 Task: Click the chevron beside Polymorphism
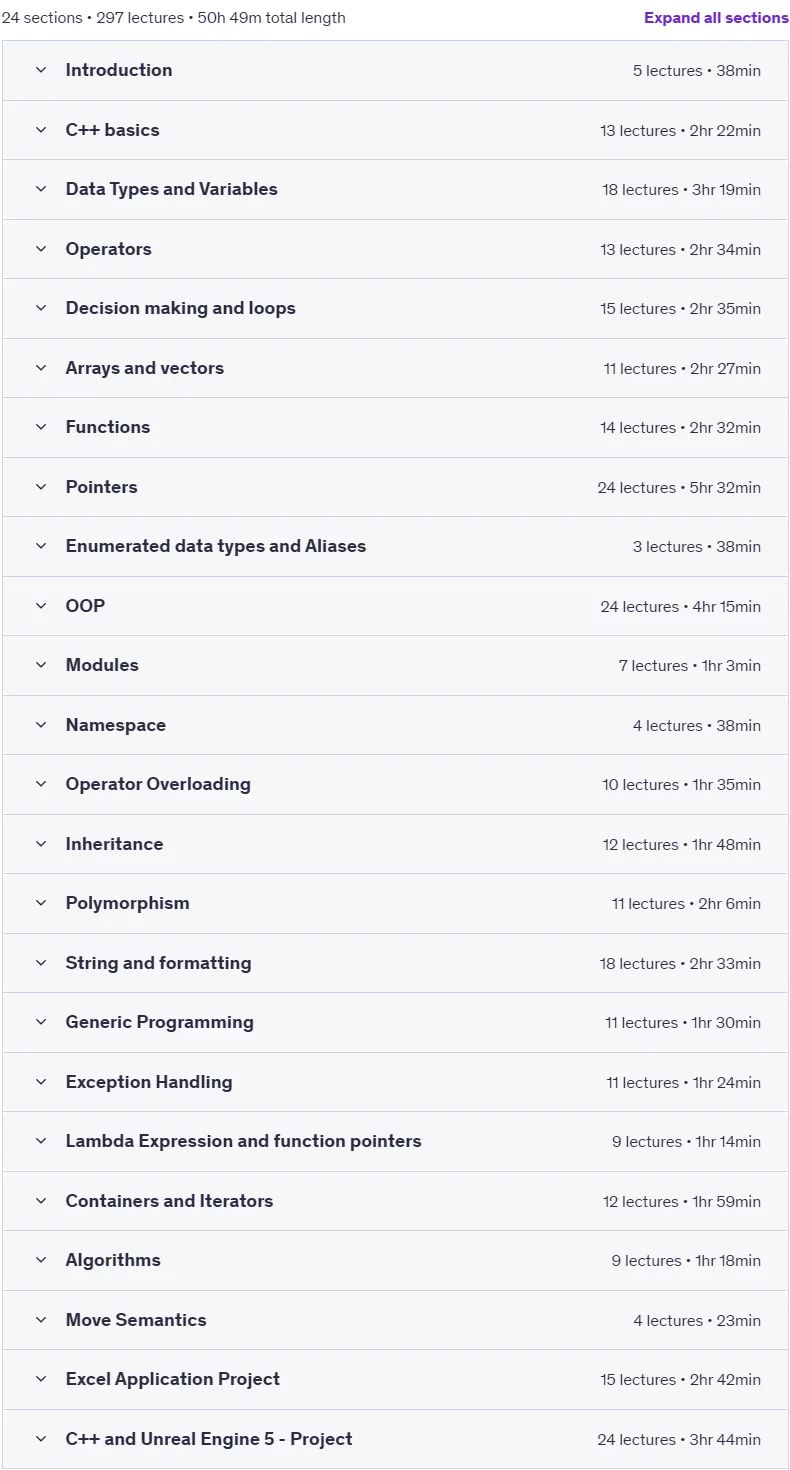pos(41,903)
